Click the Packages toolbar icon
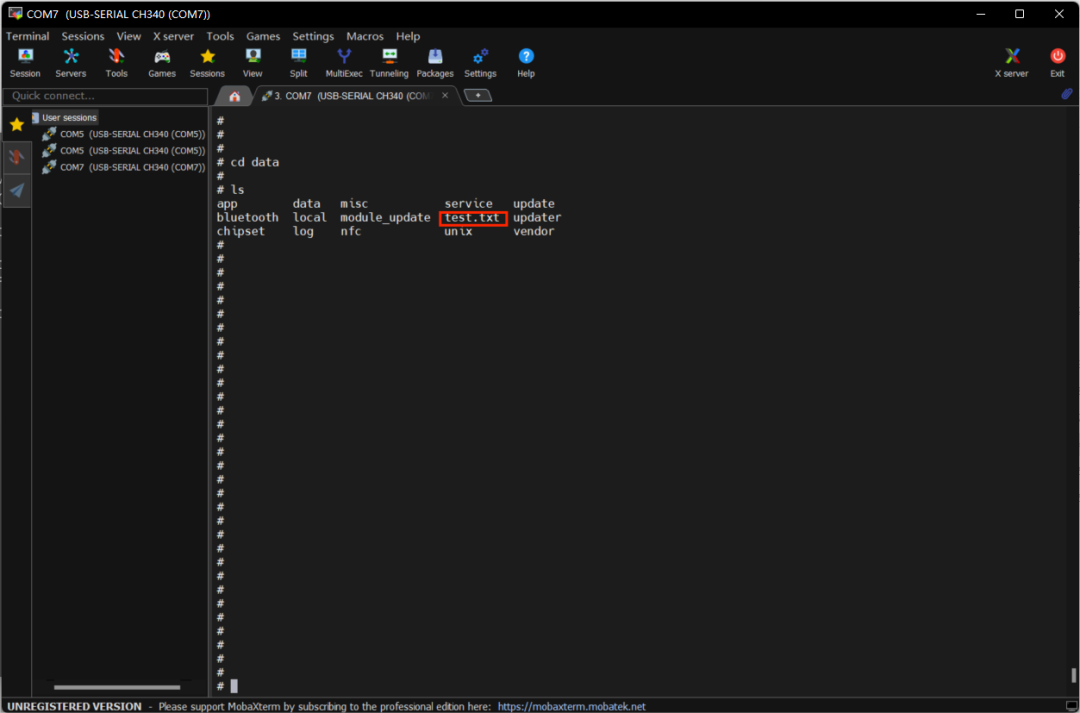Image resolution: width=1080 pixels, height=713 pixels. (435, 63)
